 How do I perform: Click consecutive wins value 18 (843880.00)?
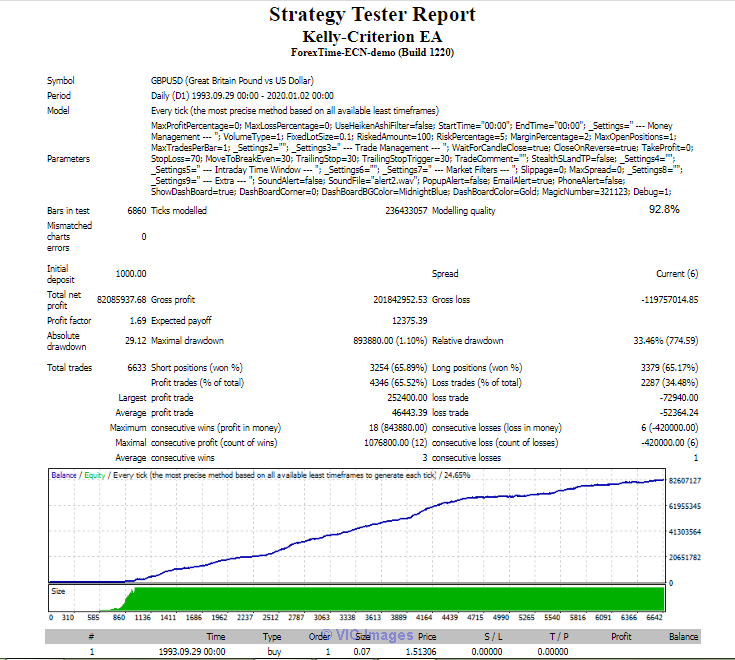click(398, 428)
